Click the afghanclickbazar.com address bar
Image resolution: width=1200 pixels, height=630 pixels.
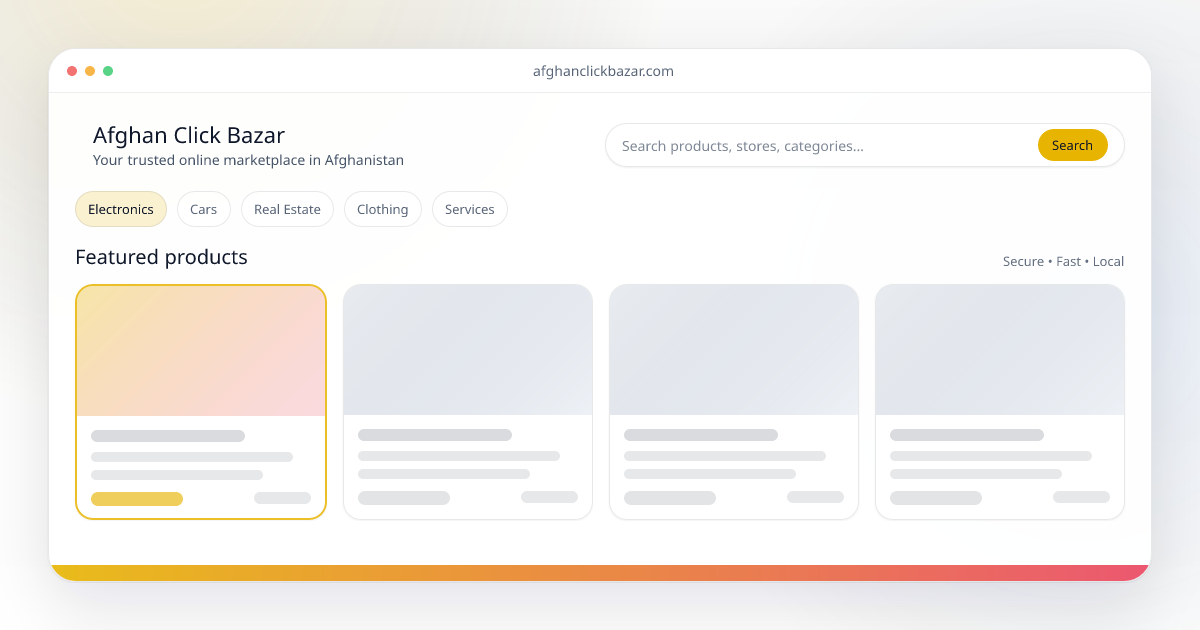[603, 71]
